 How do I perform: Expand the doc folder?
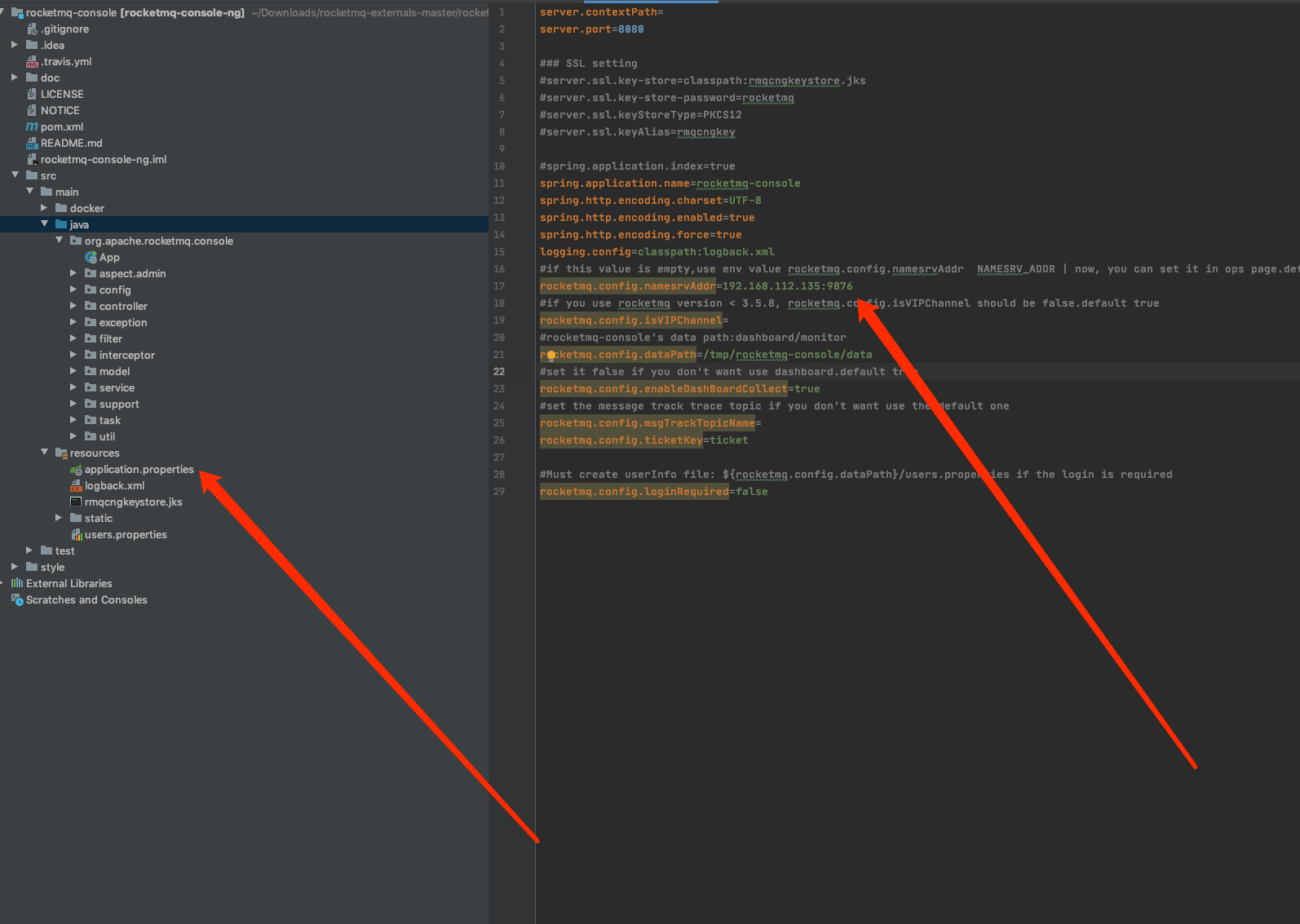click(x=15, y=77)
